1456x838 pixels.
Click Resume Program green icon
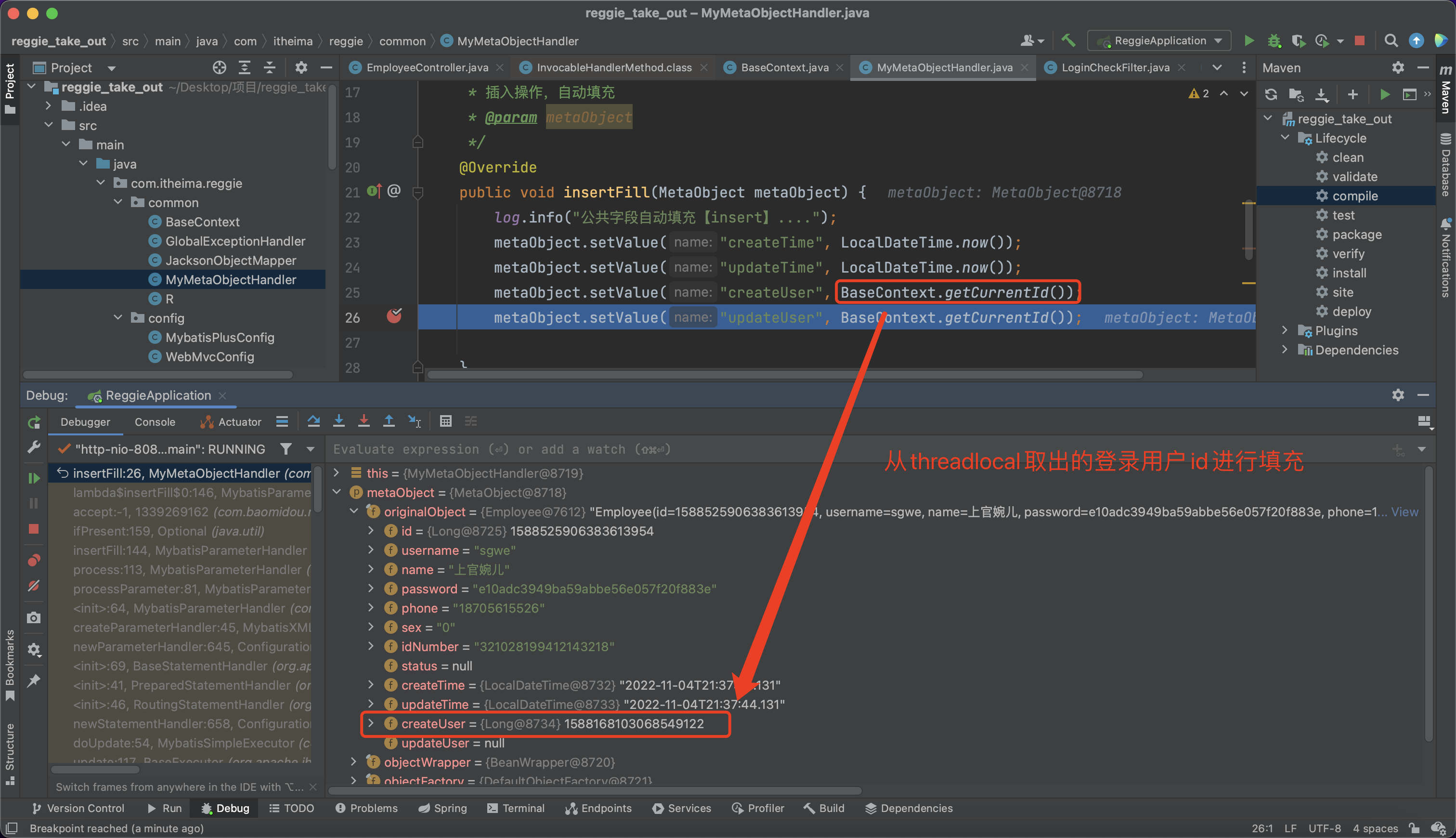coord(34,478)
